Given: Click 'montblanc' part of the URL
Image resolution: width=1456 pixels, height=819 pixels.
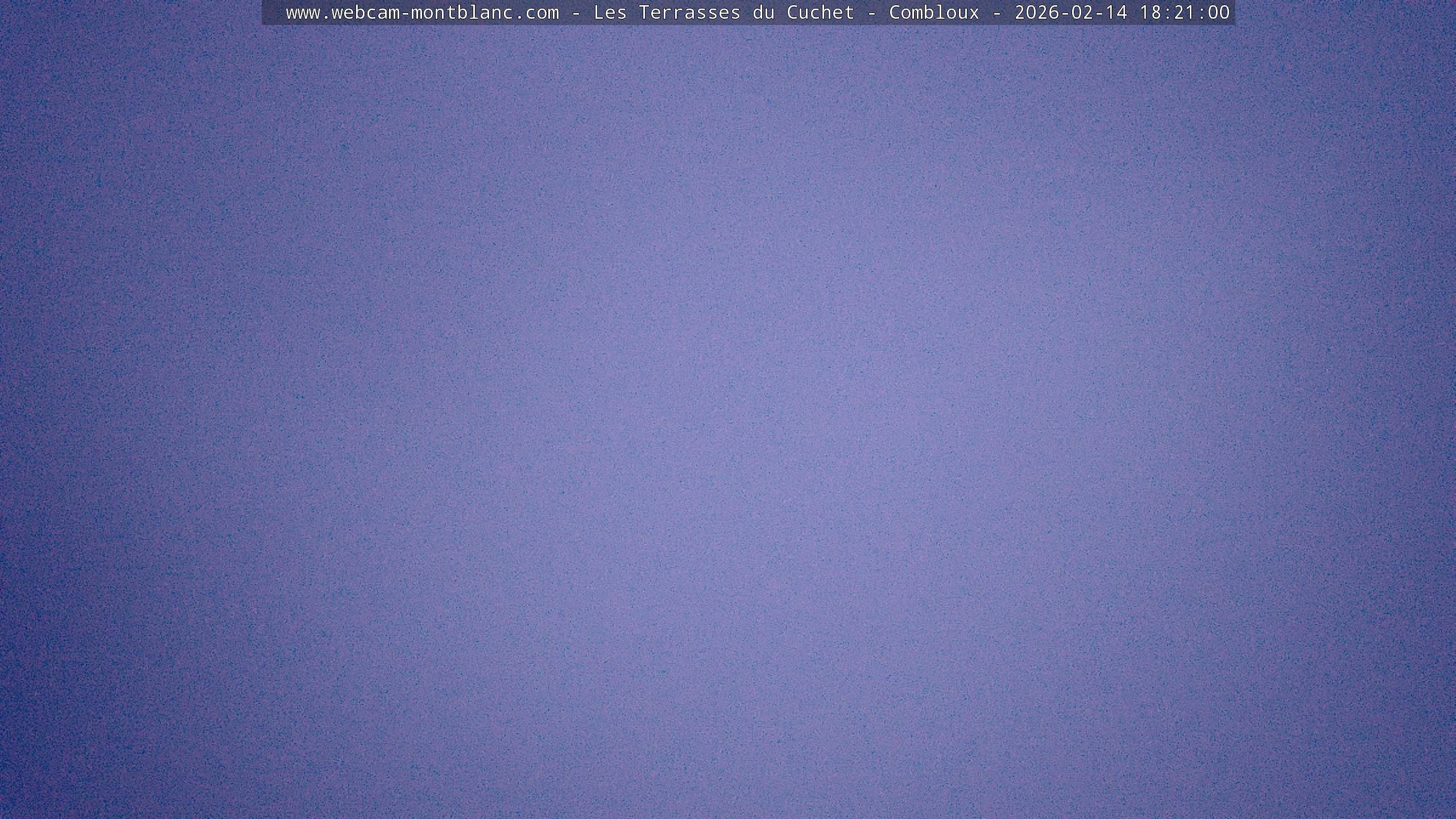Looking at the screenshot, I should [x=462, y=13].
